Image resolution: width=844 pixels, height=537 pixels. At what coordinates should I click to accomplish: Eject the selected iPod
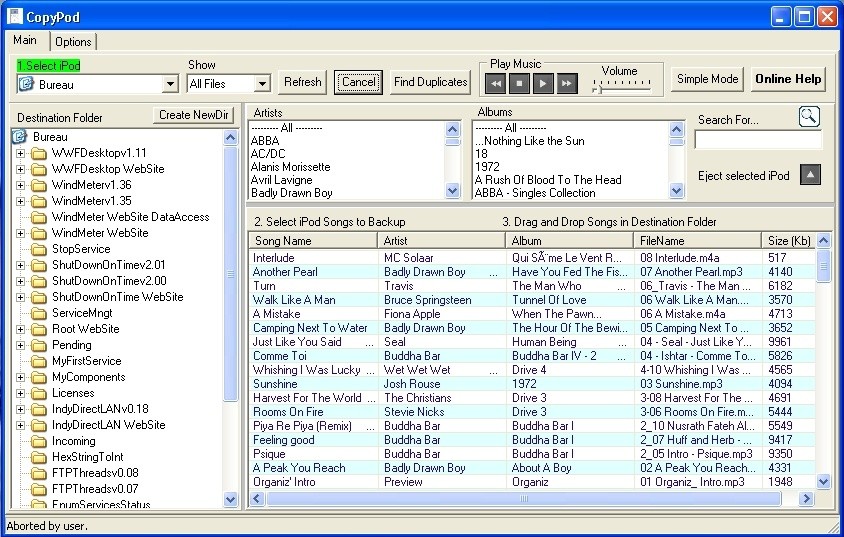click(x=810, y=174)
